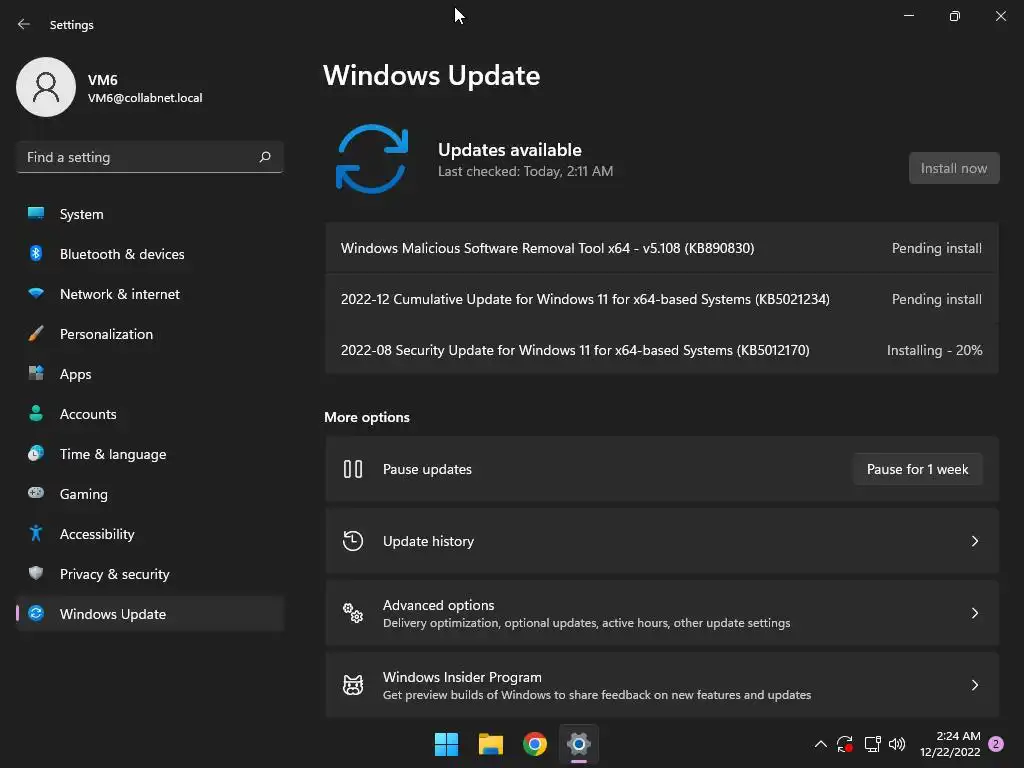
Task: Open Windows Insider Program chevron arrow
Action: tap(974, 684)
